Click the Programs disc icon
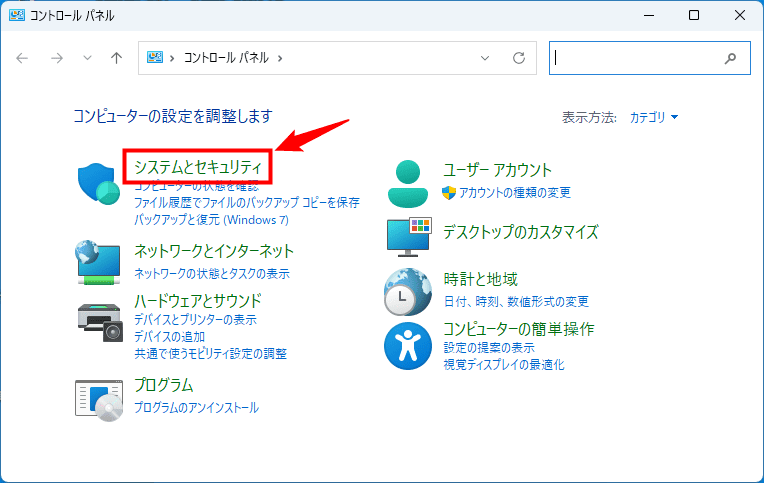764x483 pixels. coord(99,400)
